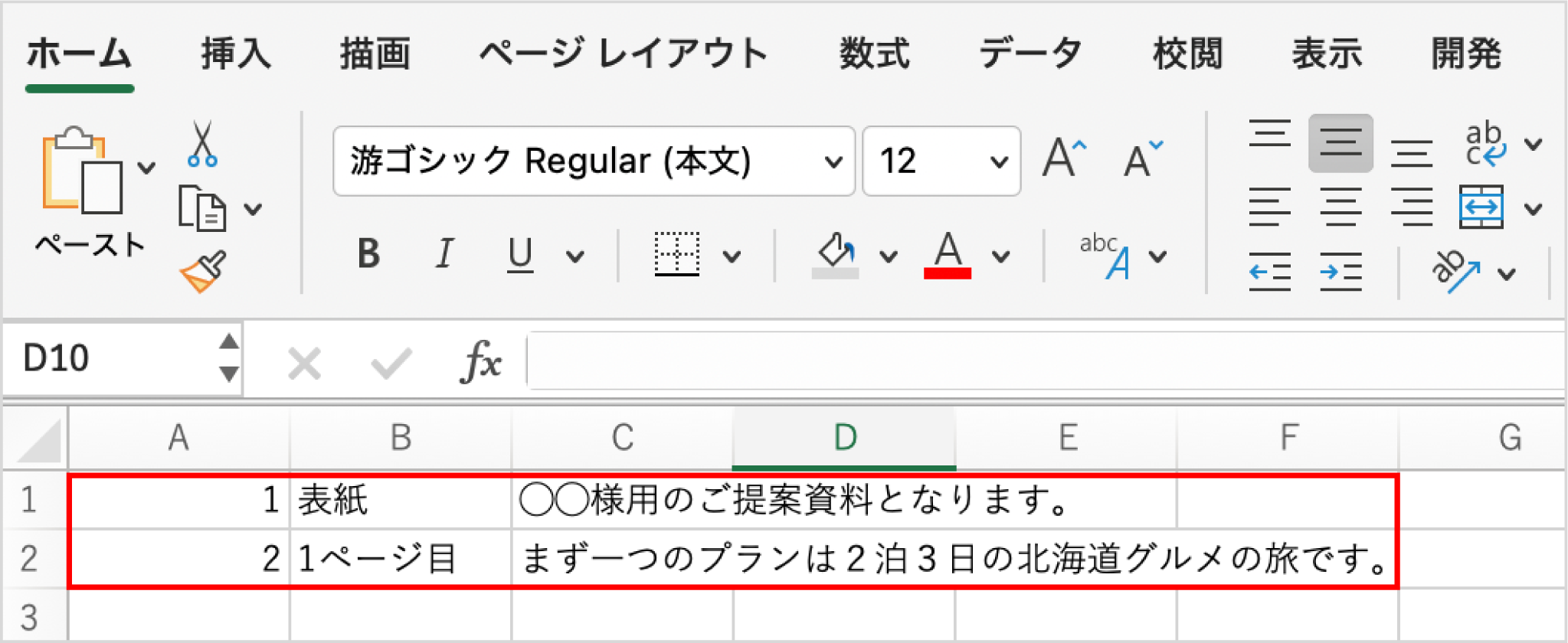Apply the Fill Color bucket
Viewport: 1568px width, 643px height.
click(835, 255)
